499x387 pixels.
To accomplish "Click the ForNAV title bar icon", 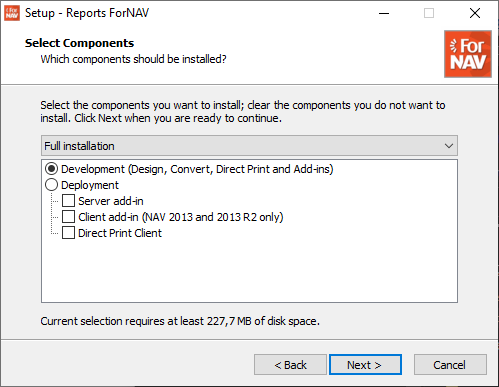I will (12, 13).
